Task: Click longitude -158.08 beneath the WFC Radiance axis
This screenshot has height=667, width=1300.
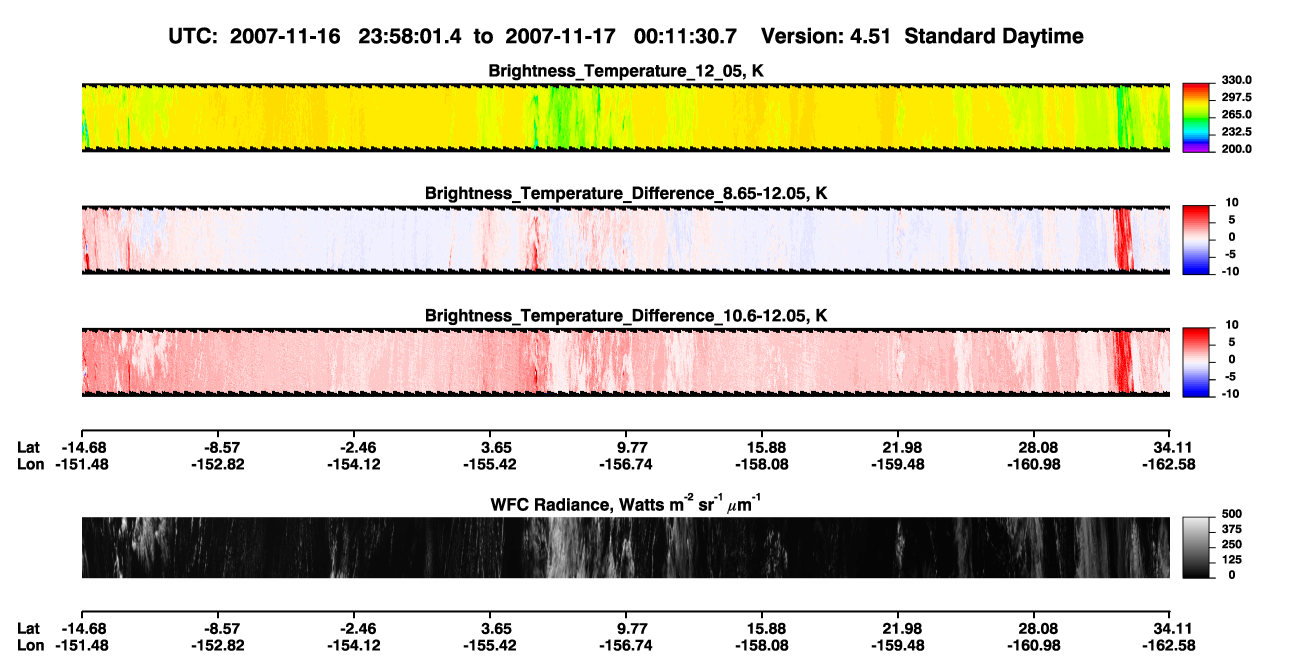Action: (762, 645)
